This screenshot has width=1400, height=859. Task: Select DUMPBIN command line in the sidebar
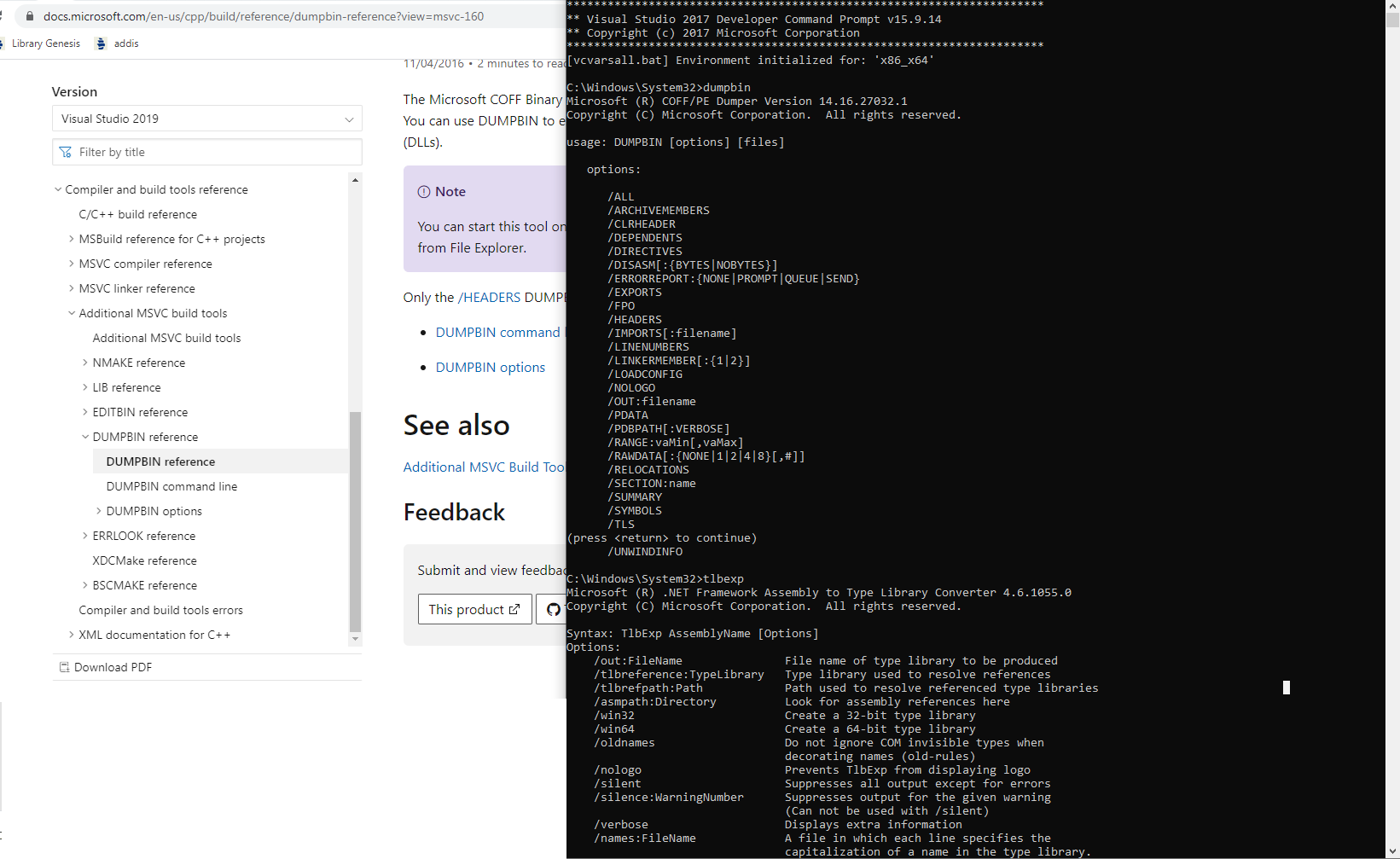click(171, 485)
